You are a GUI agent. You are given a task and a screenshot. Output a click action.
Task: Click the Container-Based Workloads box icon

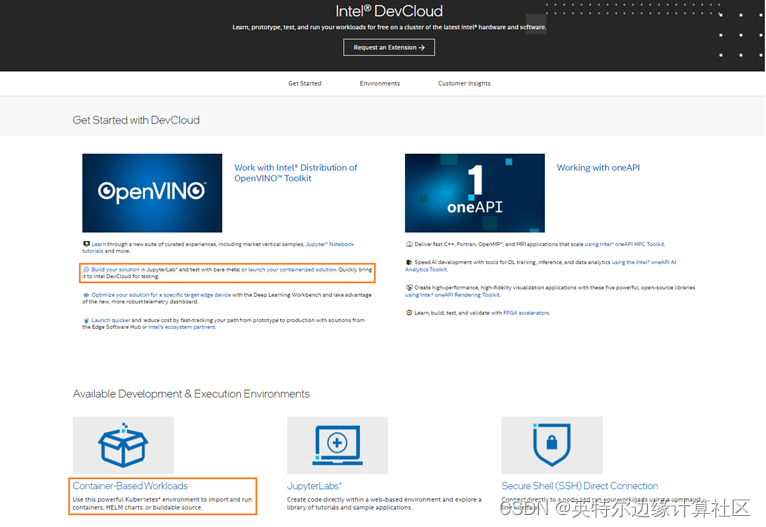[x=123, y=445]
